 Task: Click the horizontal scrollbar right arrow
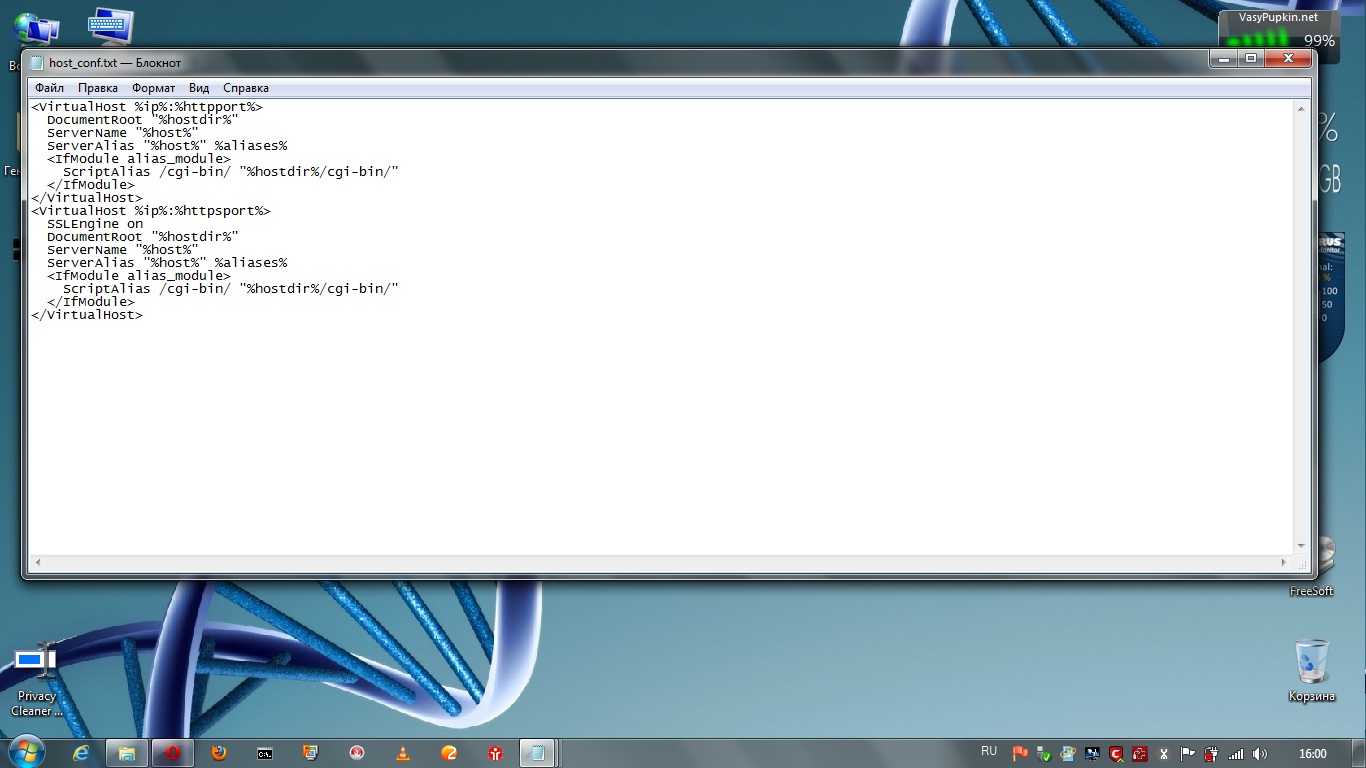coord(1285,563)
